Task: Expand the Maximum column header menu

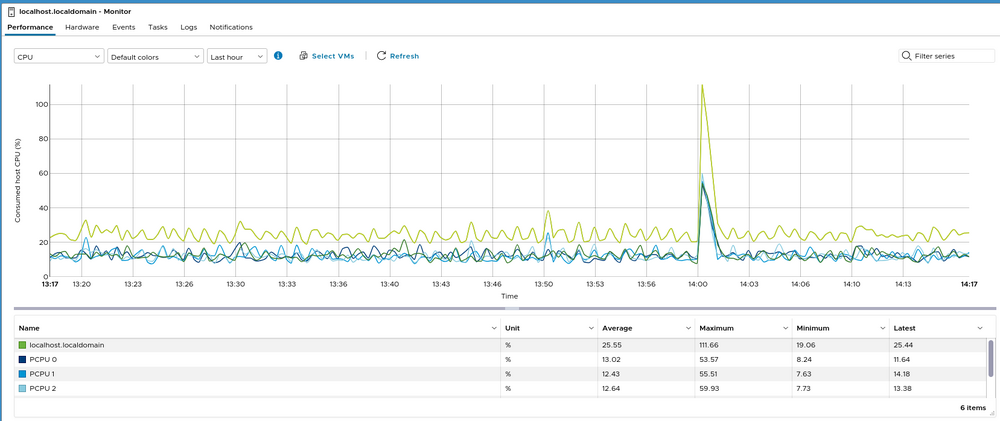Action: coord(785,328)
